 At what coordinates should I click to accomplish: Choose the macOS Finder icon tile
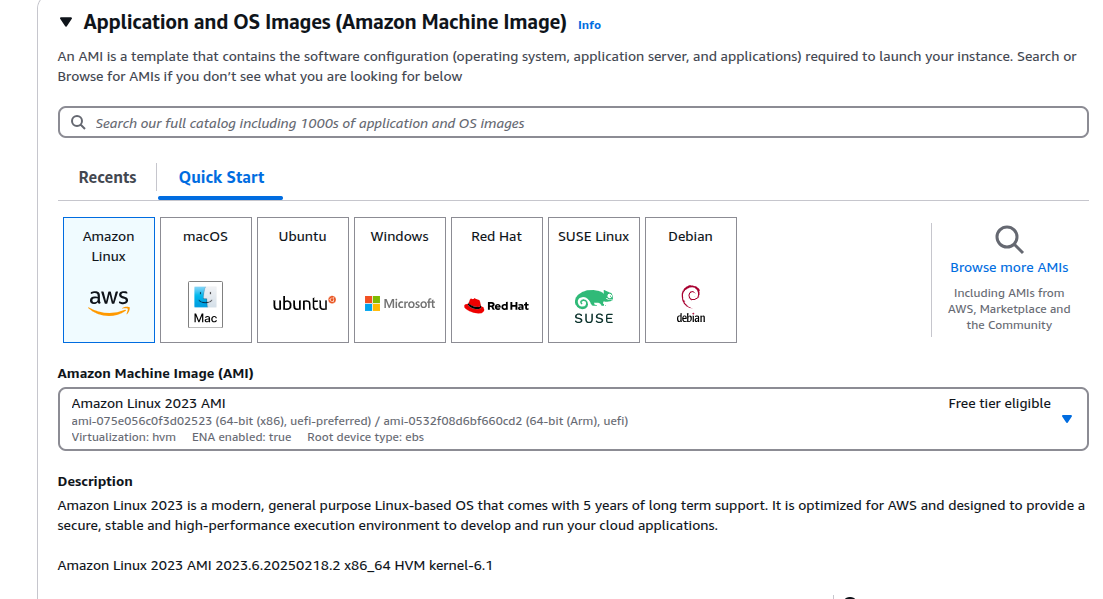(206, 280)
